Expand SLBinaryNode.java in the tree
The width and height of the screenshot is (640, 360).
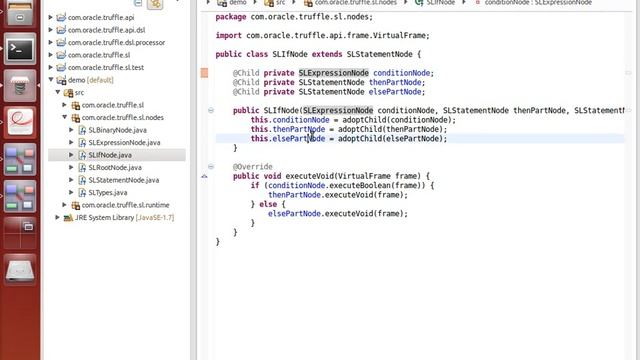click(71, 130)
